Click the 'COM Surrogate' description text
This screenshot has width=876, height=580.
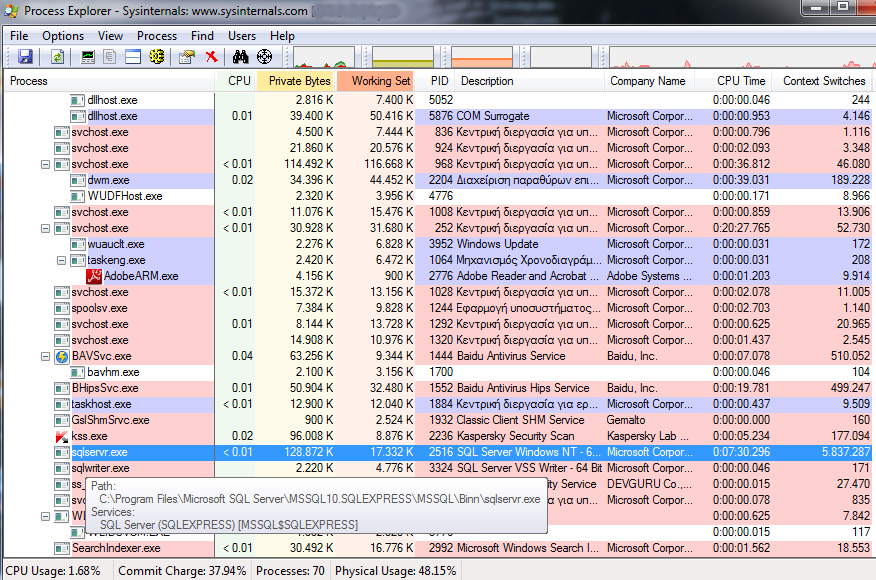pos(493,116)
